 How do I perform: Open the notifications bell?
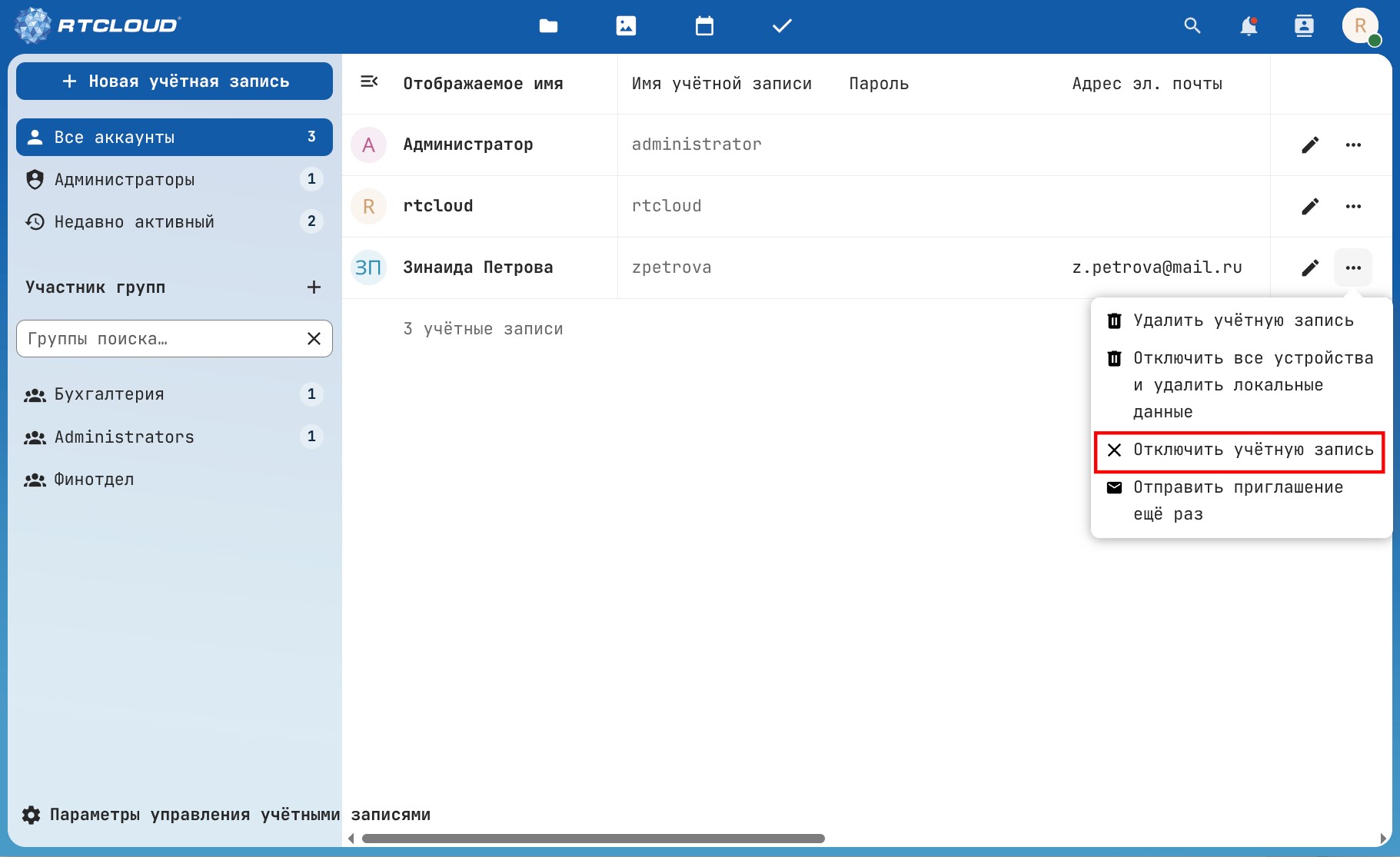(x=1249, y=26)
